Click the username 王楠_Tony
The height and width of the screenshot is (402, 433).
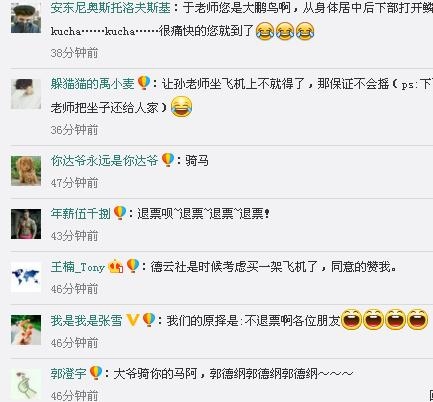tap(78, 267)
